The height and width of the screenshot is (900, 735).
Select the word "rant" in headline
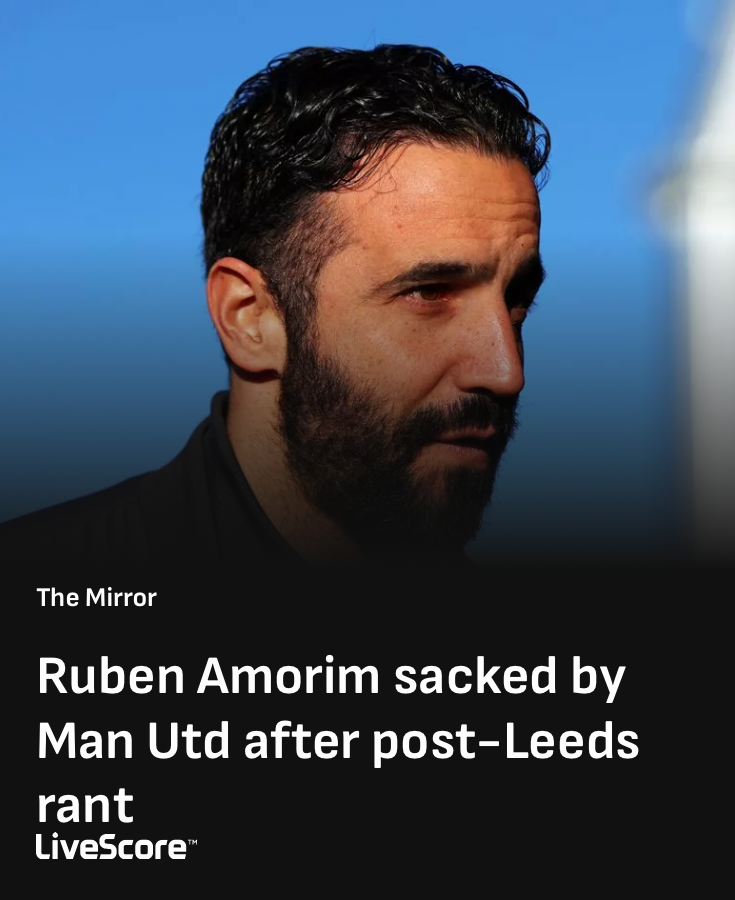click(x=85, y=805)
